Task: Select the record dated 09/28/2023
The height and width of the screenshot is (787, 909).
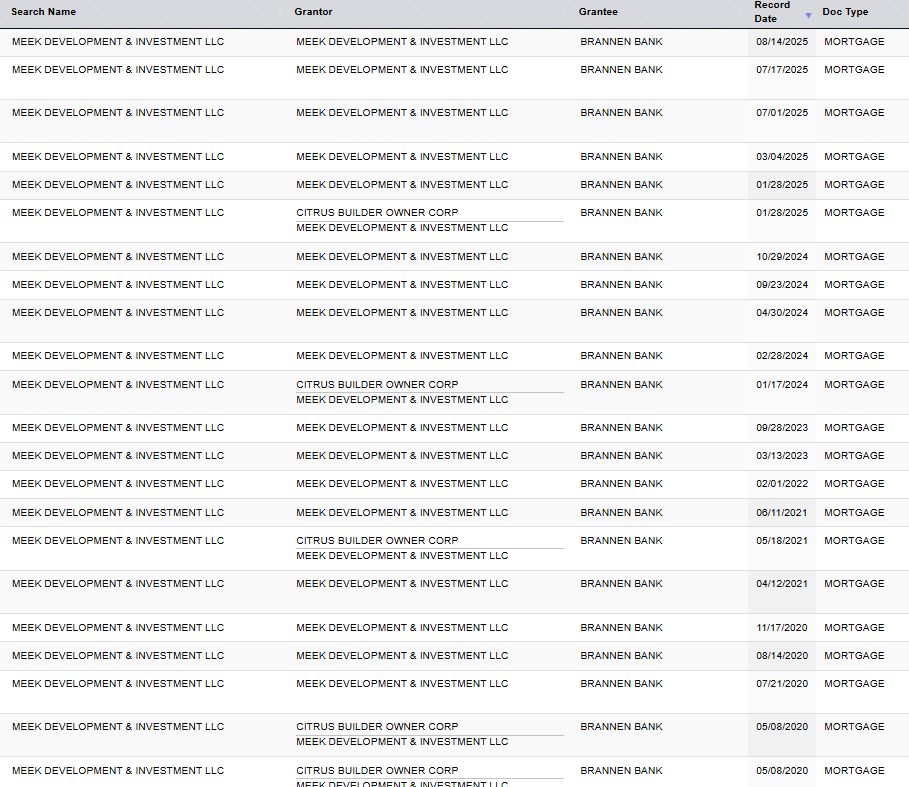Action: [781, 428]
